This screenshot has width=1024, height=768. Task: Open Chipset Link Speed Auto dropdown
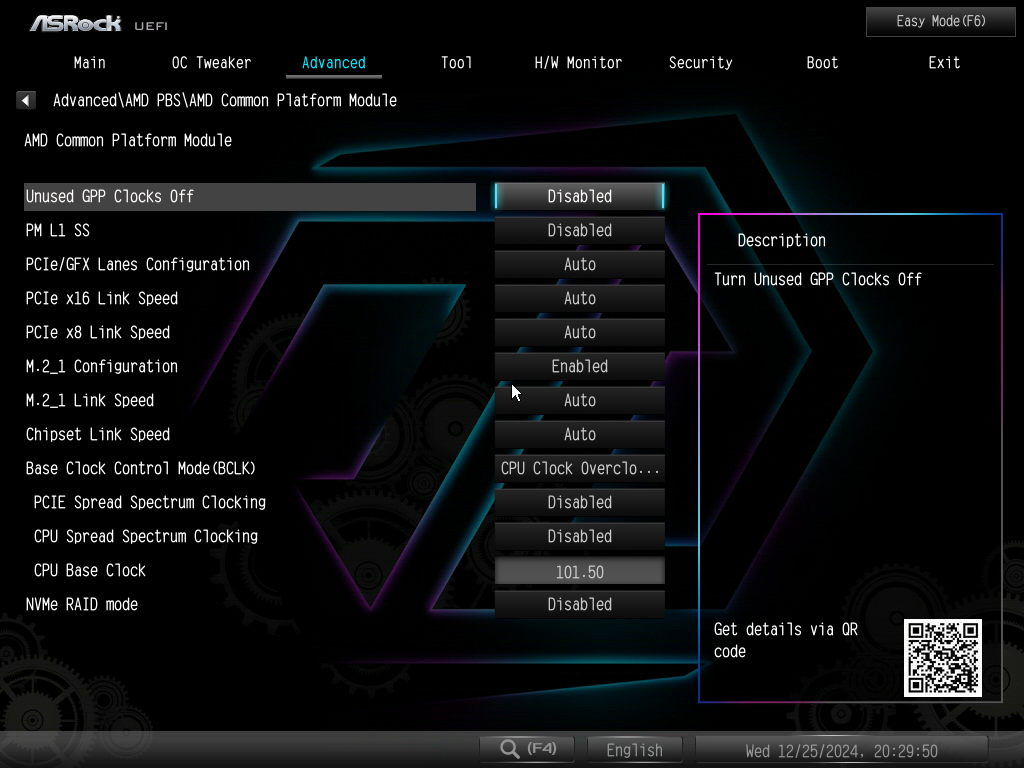click(x=579, y=434)
